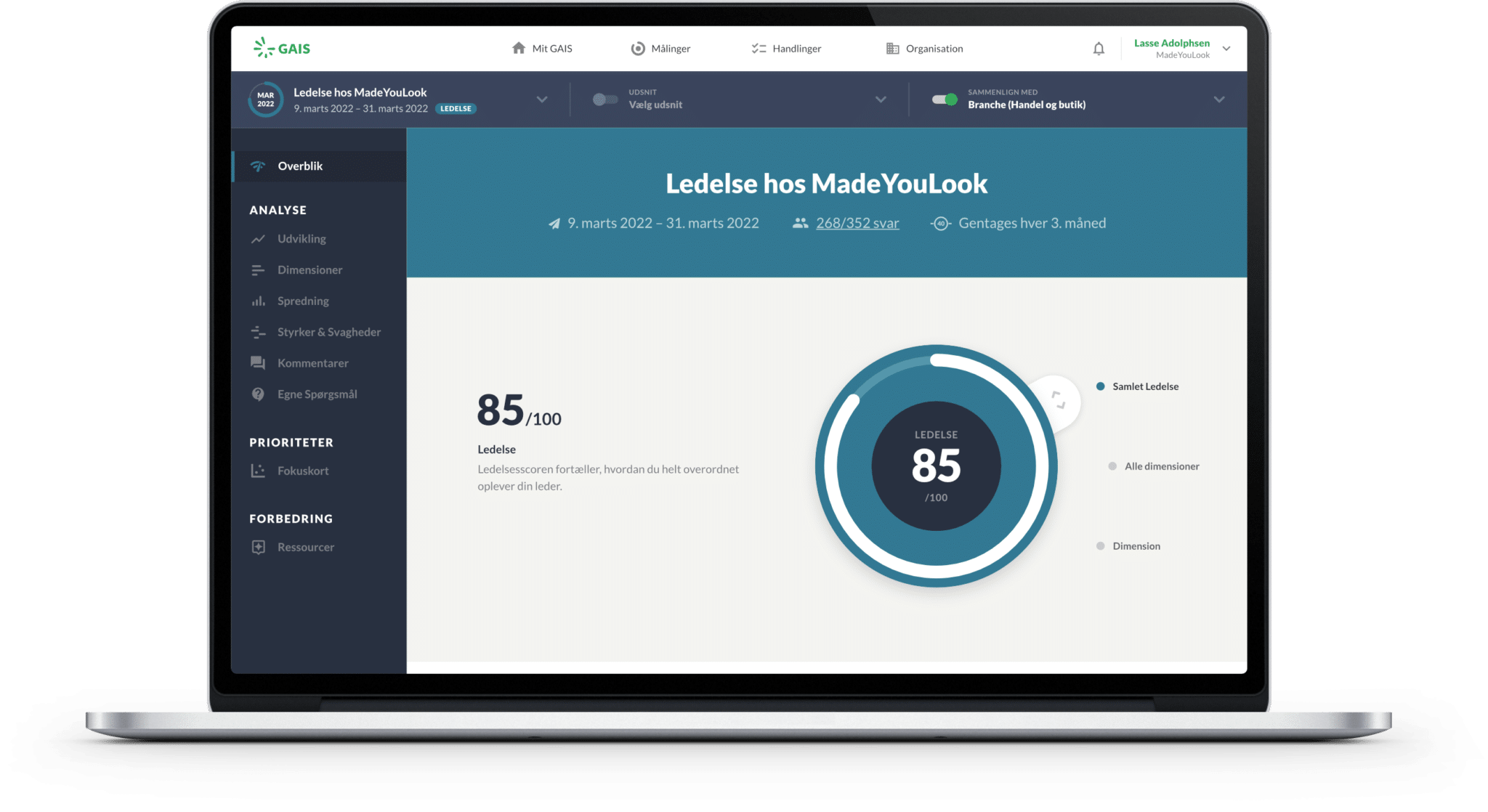Click the Vælg udsnit label
This screenshot has width=1488, height=812.
pos(655,105)
